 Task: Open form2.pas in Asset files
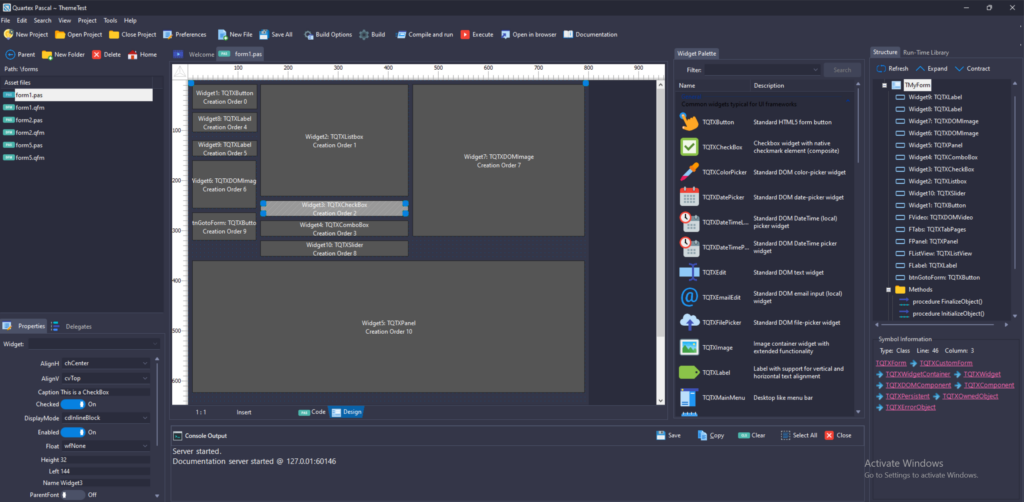click(29, 120)
